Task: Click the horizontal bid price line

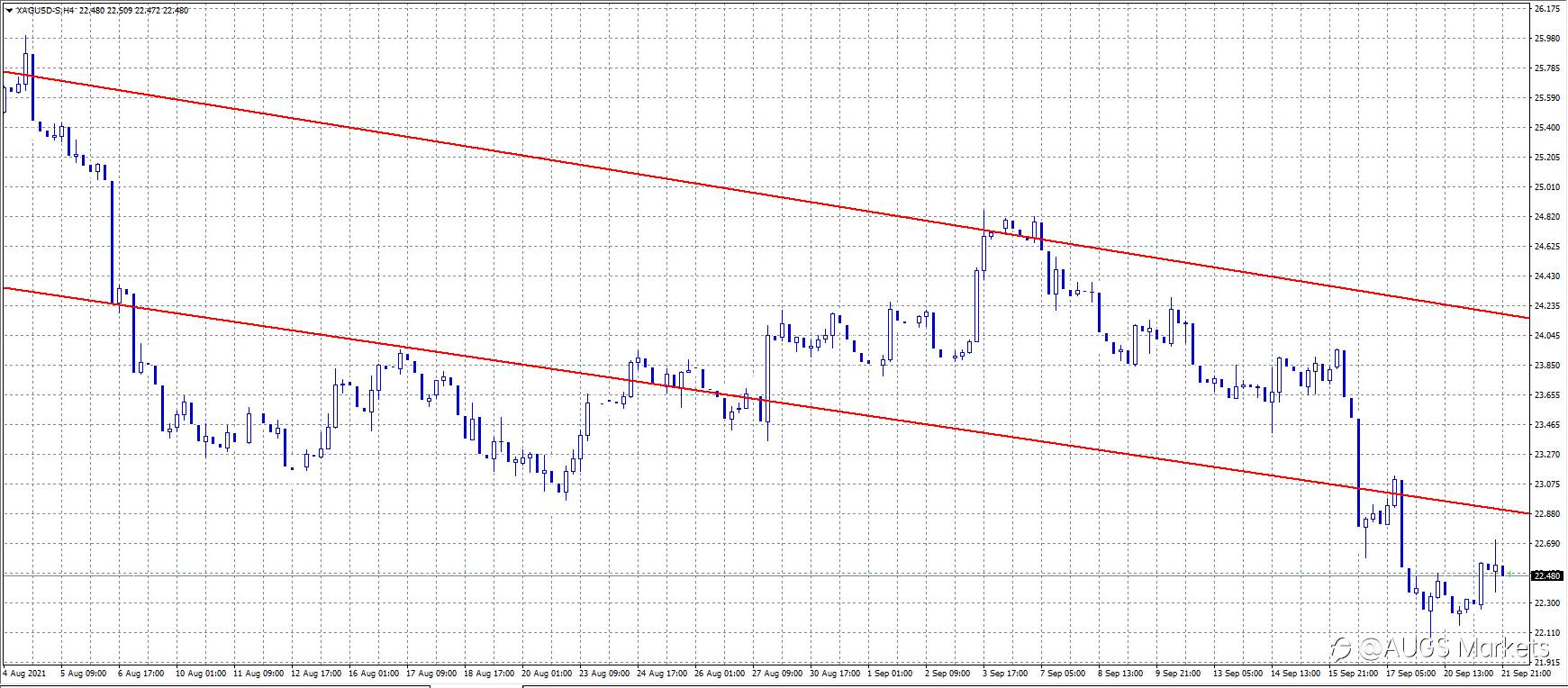Action: point(766,575)
